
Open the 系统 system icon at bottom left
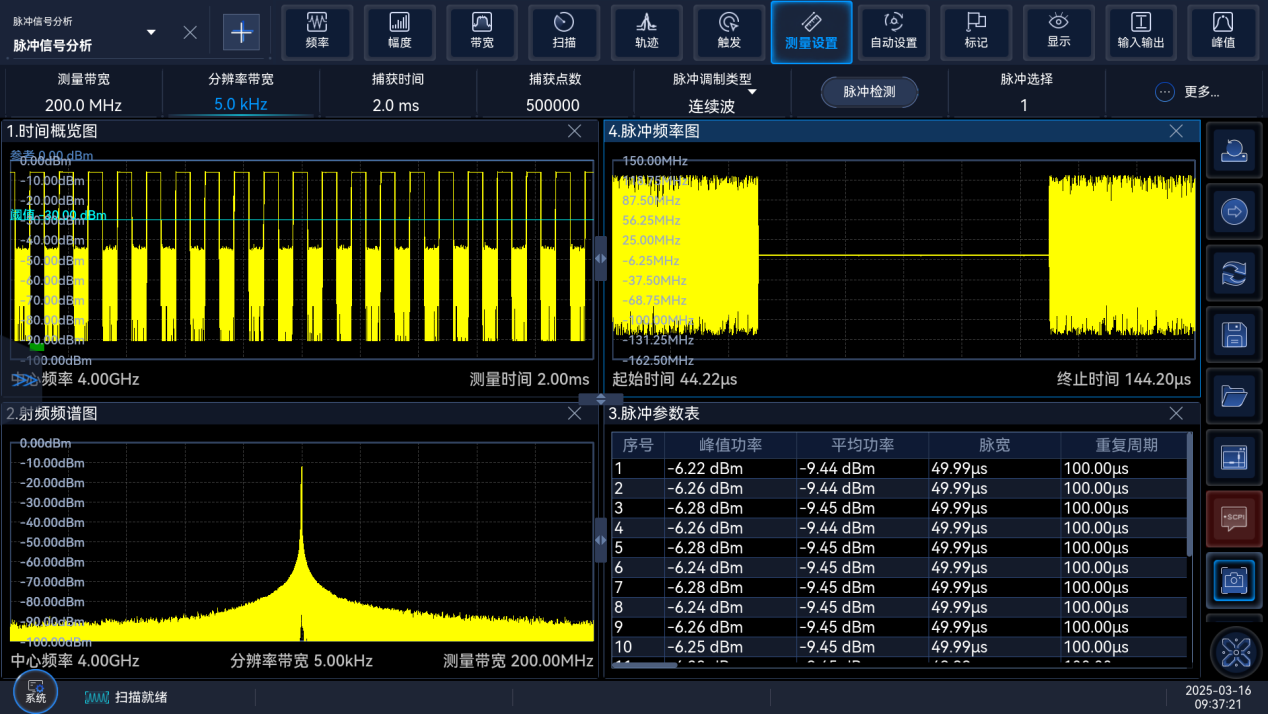[x=35, y=692]
